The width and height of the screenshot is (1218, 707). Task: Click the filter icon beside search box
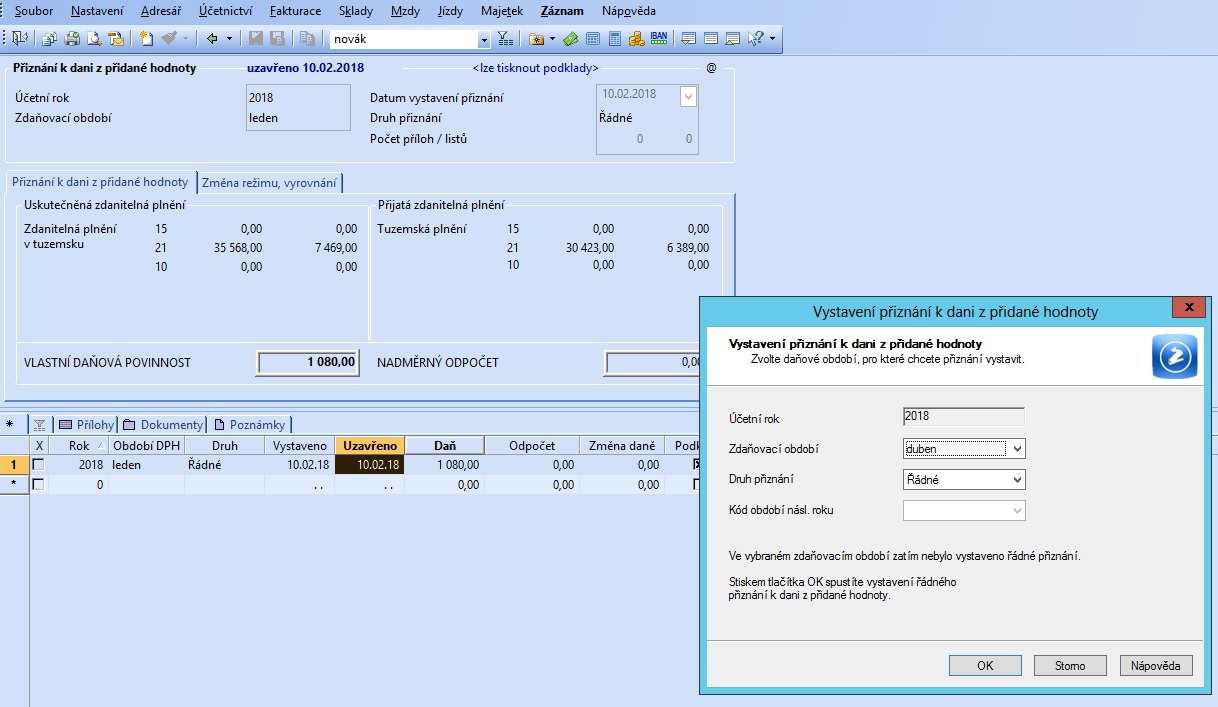click(505, 39)
